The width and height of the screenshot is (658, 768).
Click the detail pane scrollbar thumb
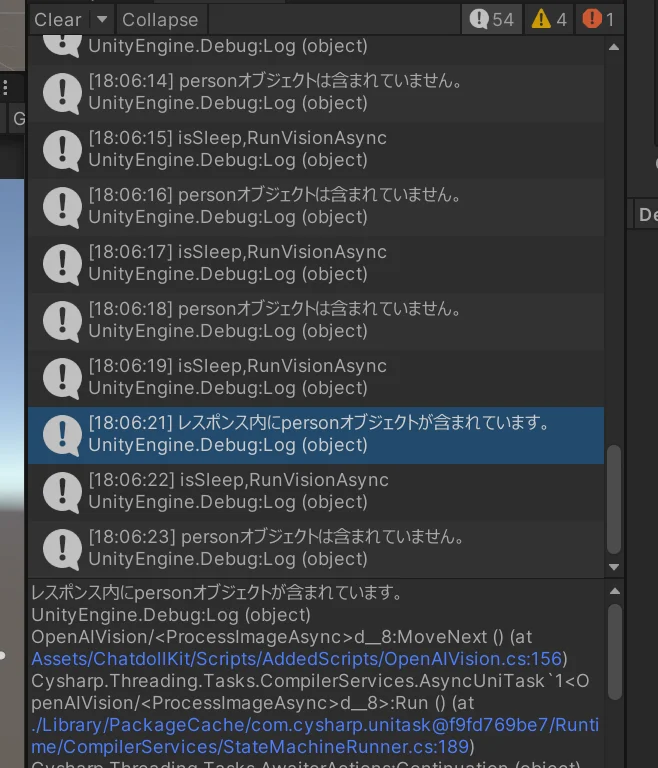tap(615, 652)
